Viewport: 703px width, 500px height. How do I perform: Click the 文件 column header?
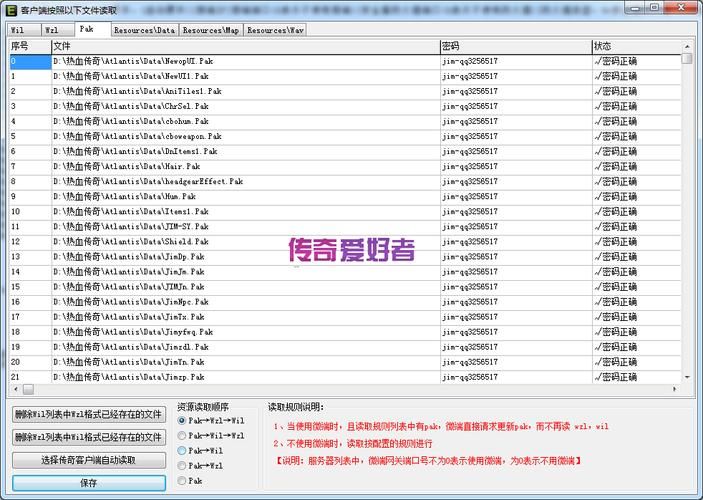tap(246, 46)
